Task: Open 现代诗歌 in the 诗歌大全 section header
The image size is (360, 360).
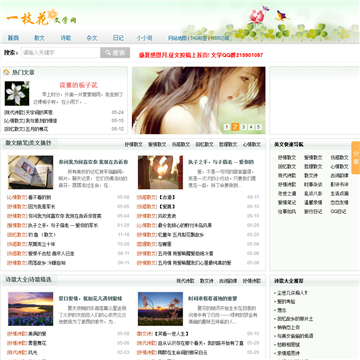Action: click(185, 281)
